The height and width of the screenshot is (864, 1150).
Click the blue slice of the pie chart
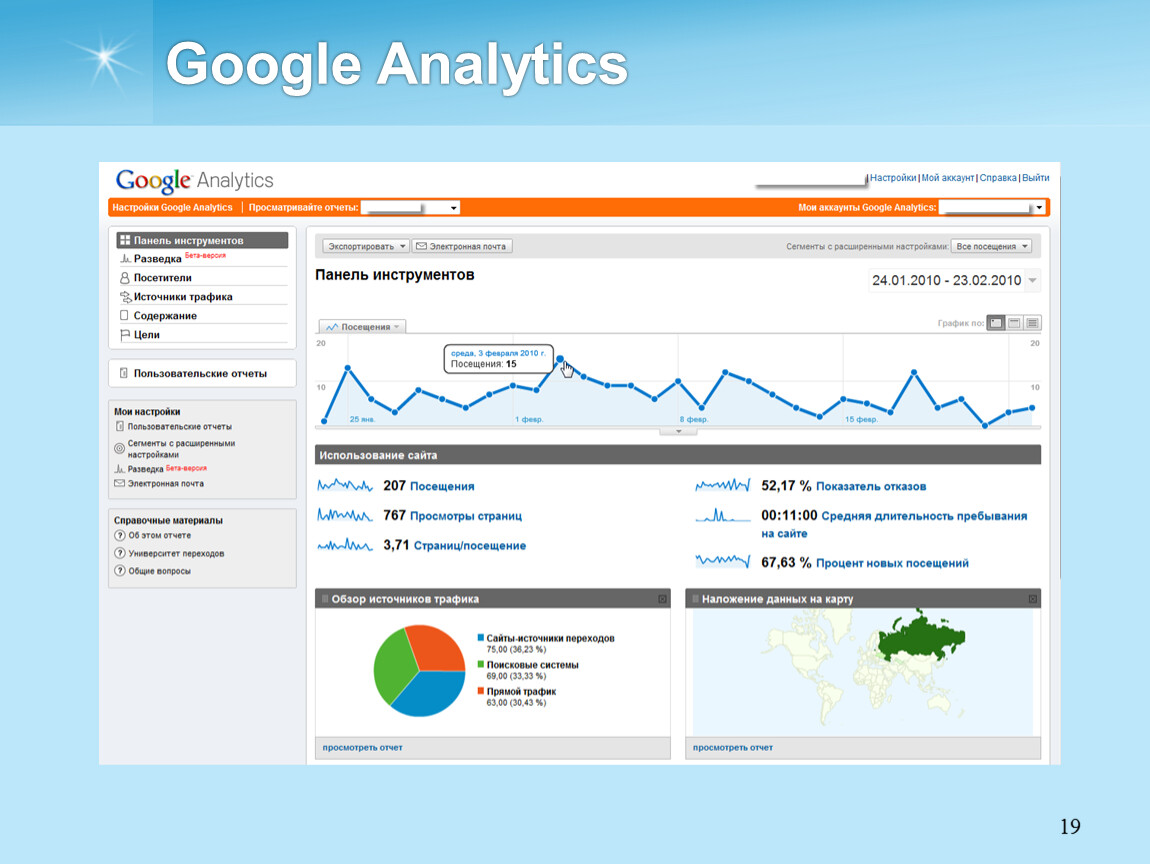[x=429, y=693]
